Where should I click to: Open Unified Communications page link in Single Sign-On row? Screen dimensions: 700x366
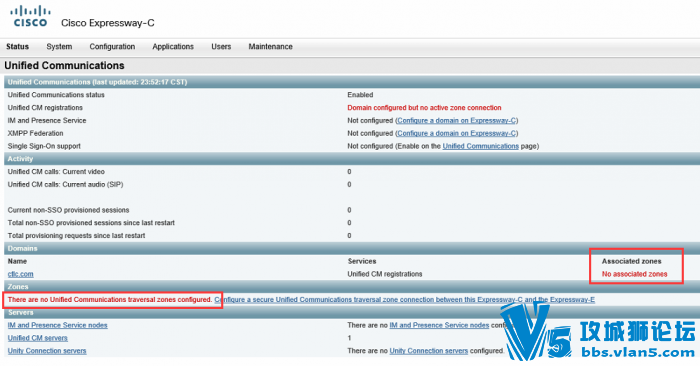pyautogui.click(x=480, y=146)
